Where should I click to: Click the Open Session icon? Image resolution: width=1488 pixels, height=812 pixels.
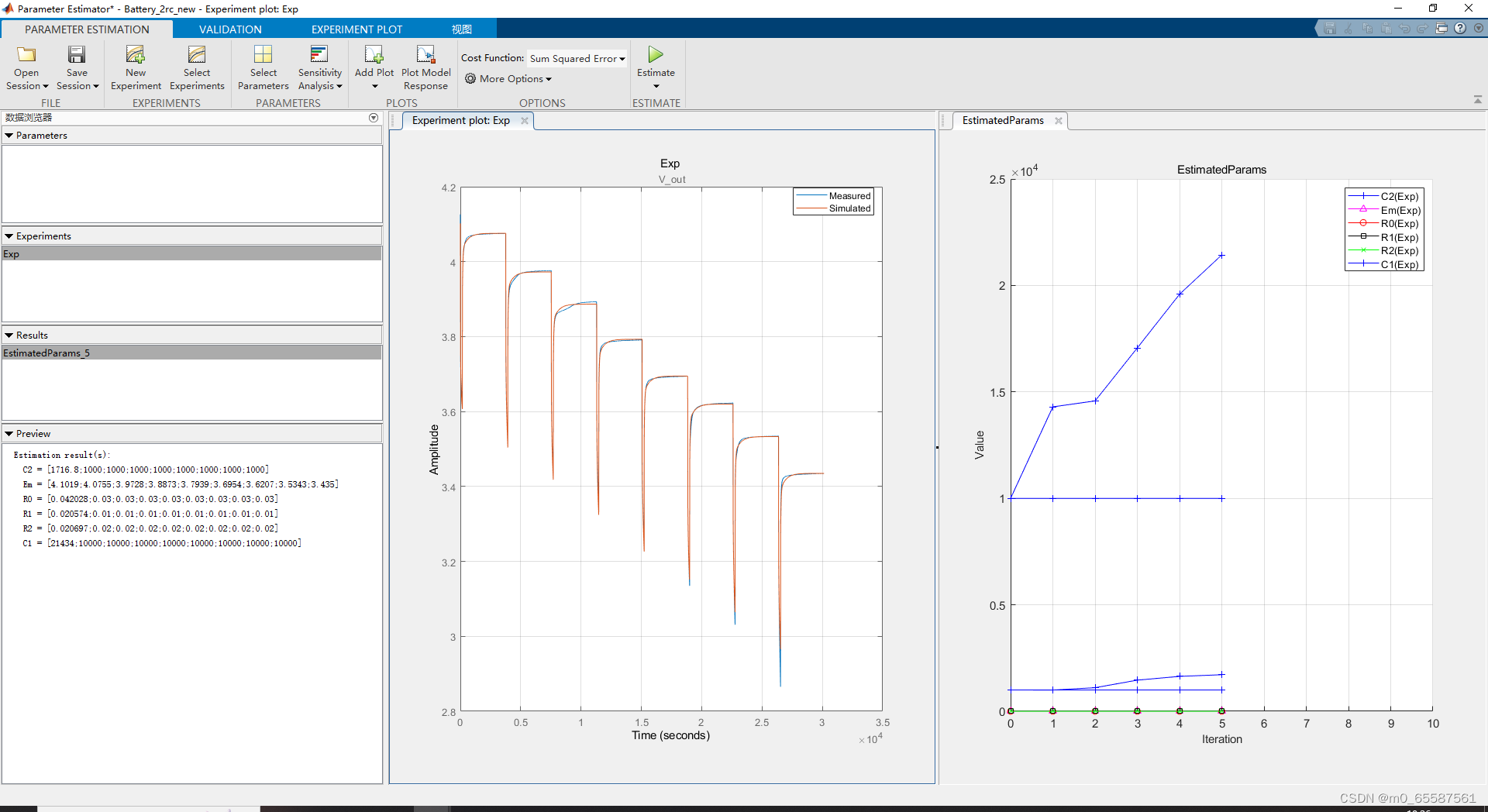tap(26, 66)
